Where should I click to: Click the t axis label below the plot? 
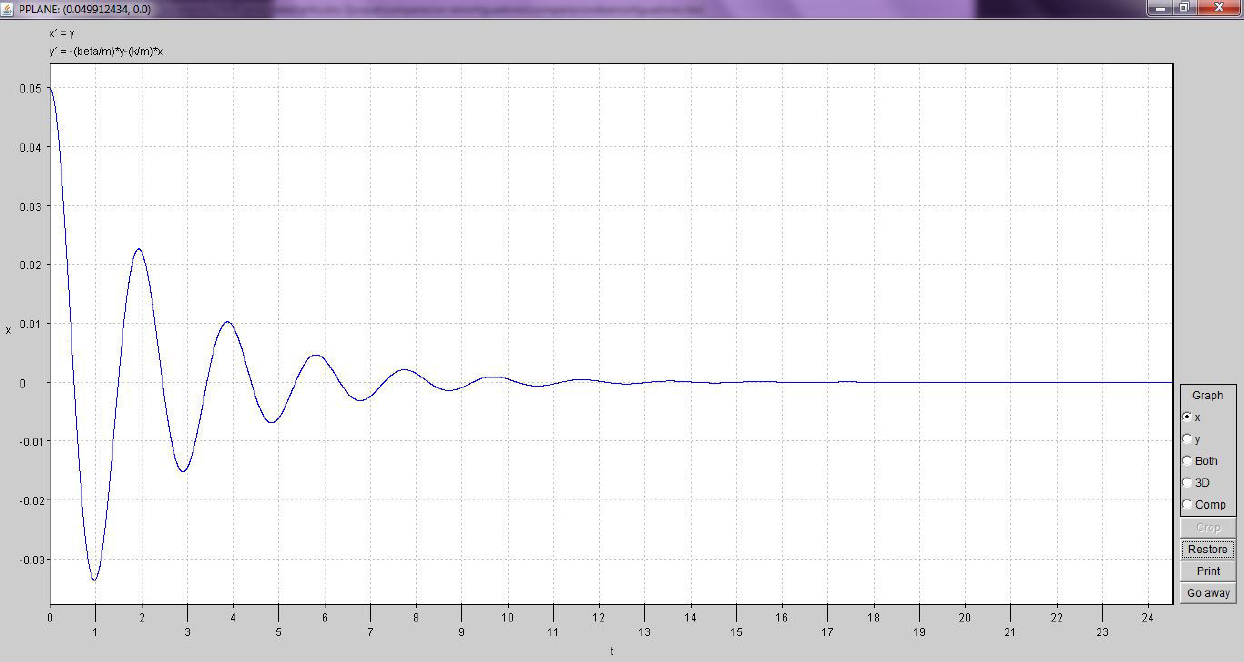[611, 651]
